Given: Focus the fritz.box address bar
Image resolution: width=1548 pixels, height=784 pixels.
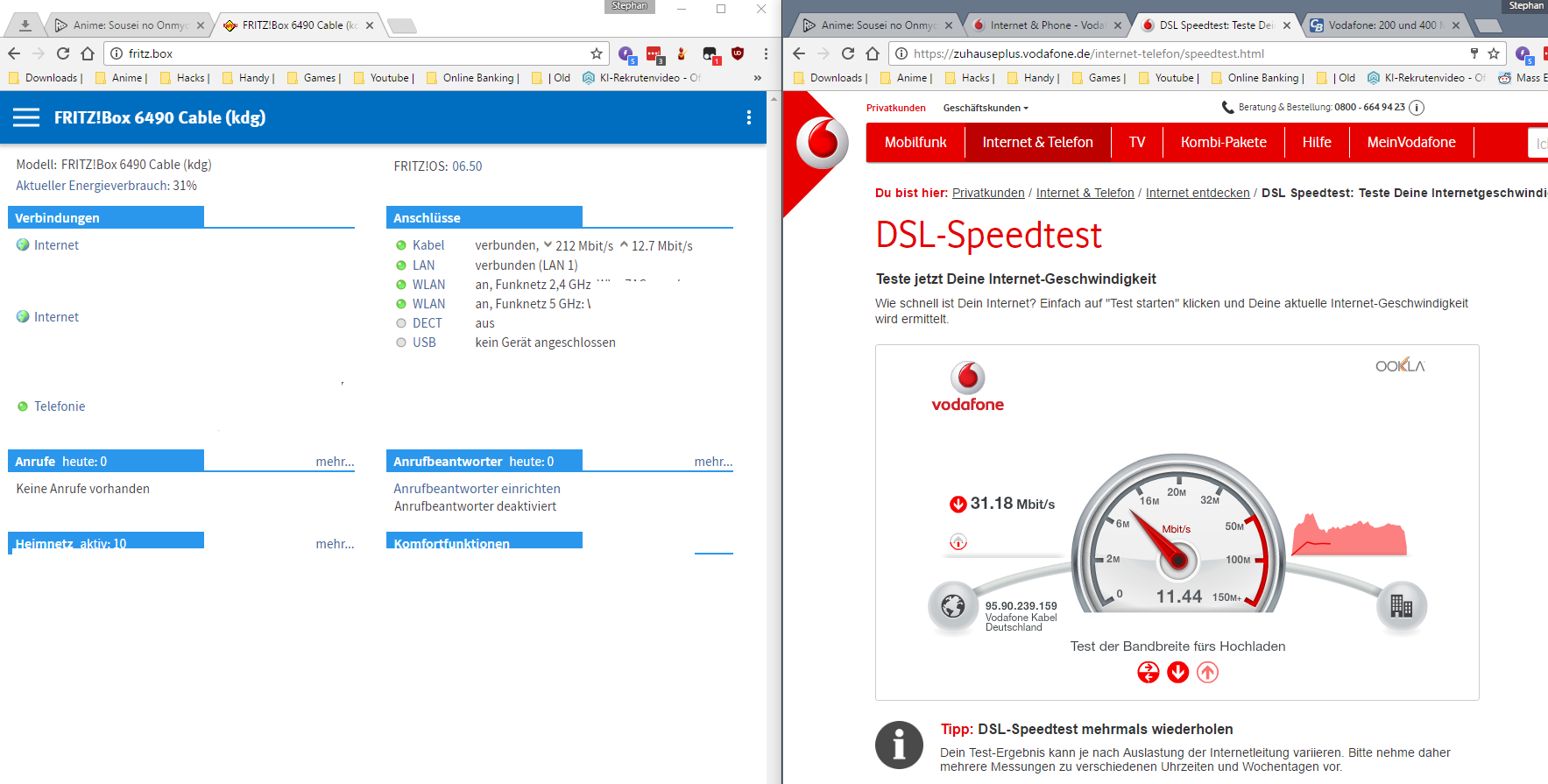Looking at the screenshot, I should (355, 53).
